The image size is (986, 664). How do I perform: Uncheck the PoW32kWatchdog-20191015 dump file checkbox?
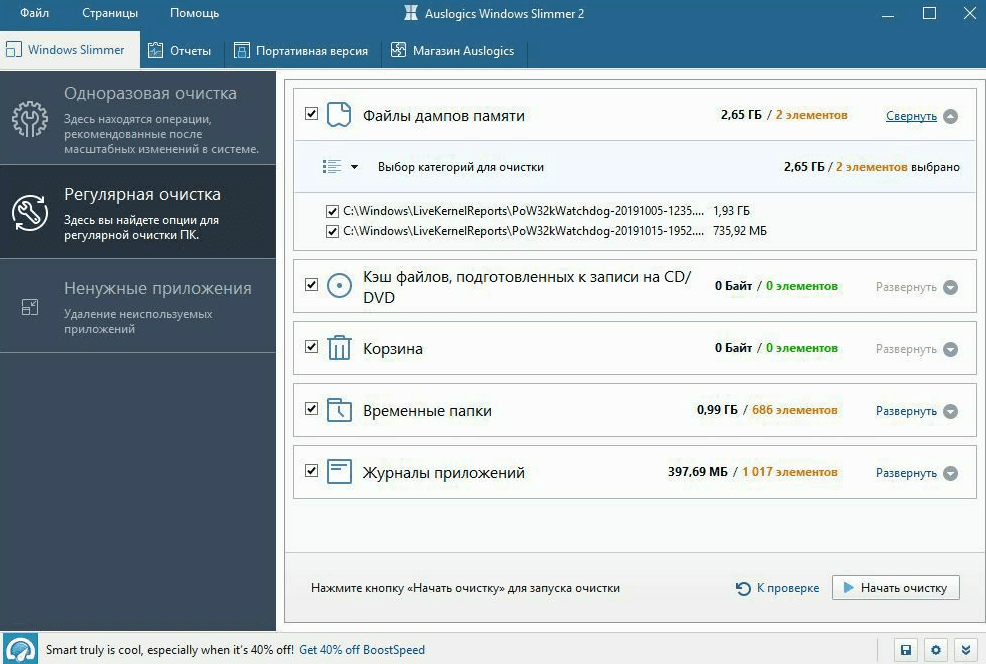tap(333, 231)
